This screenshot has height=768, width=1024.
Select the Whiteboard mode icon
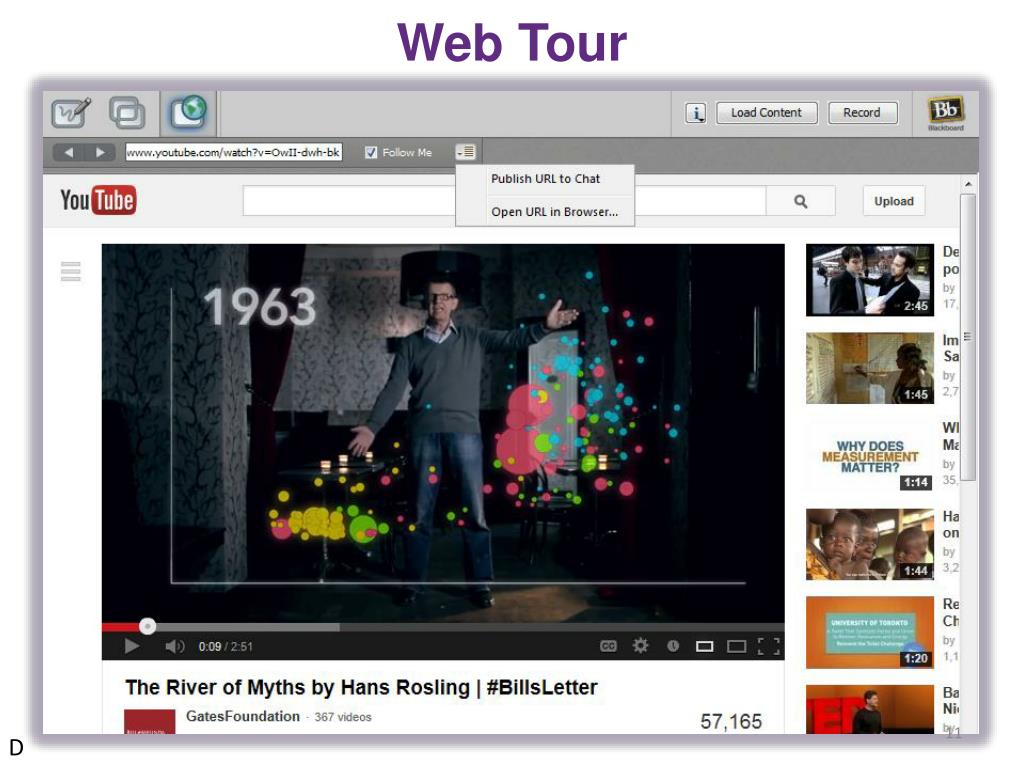coord(71,114)
